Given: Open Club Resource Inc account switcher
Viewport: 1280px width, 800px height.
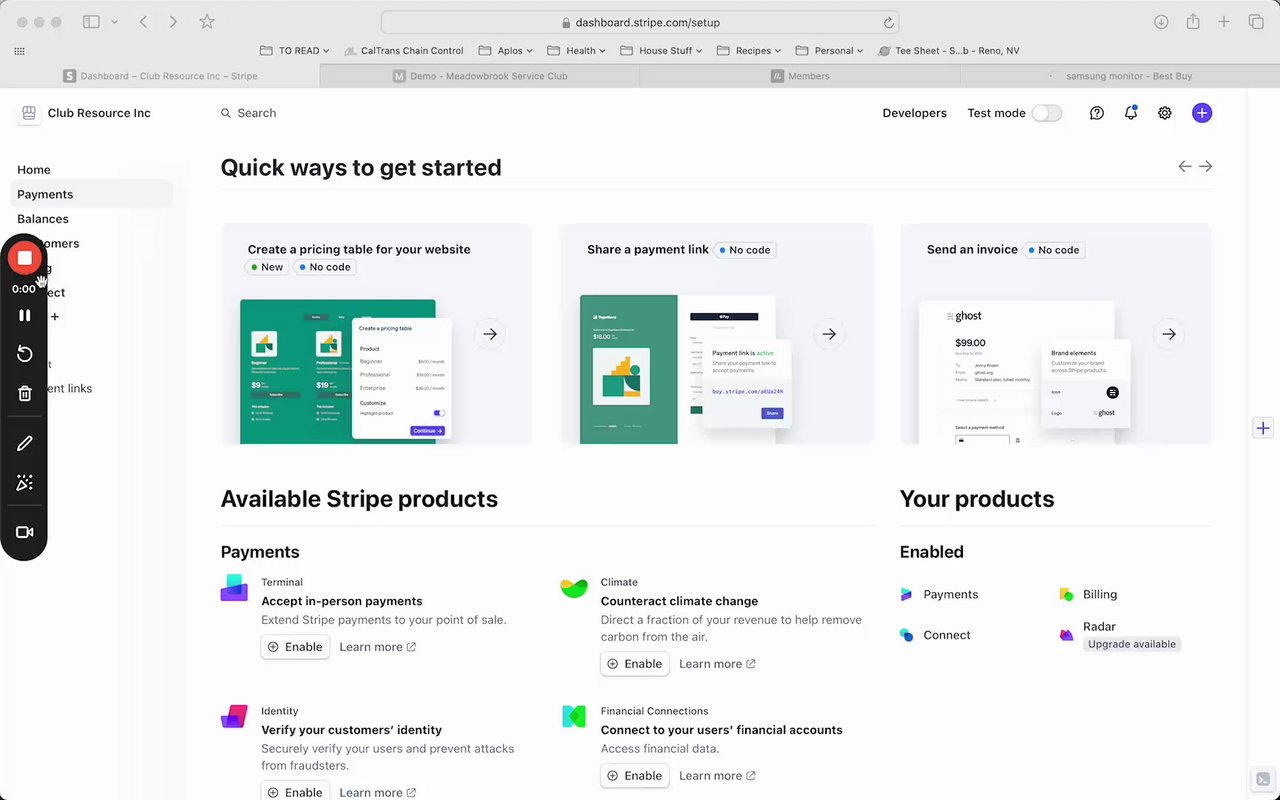Looking at the screenshot, I should (85, 113).
